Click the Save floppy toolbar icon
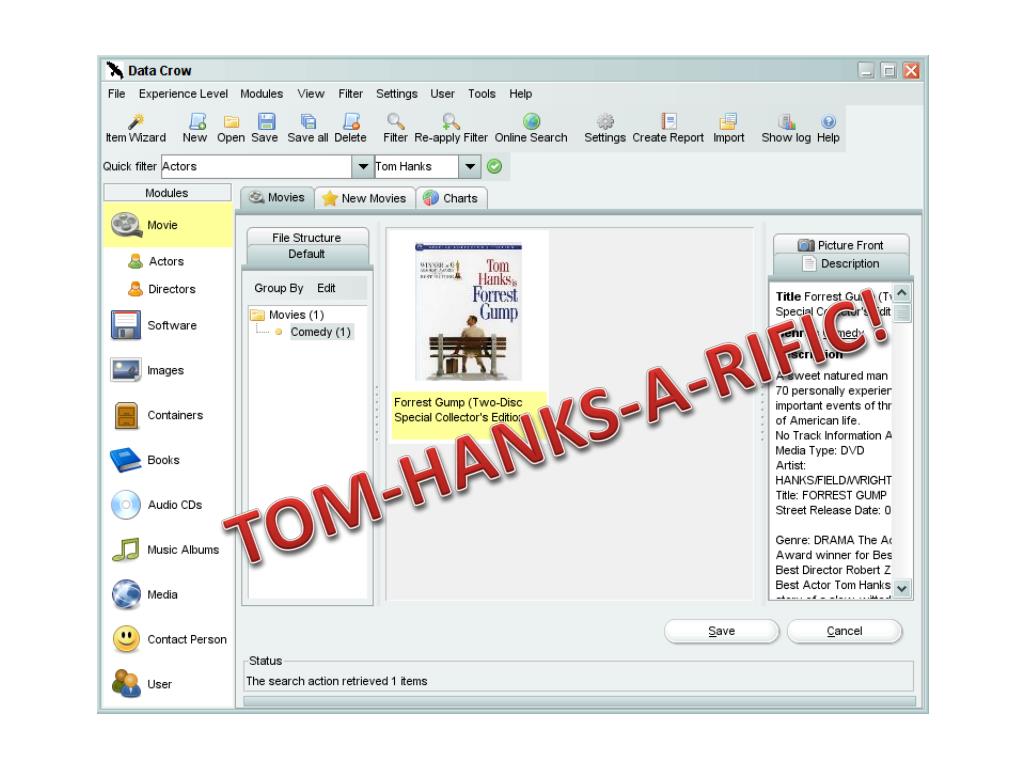 coord(264,128)
